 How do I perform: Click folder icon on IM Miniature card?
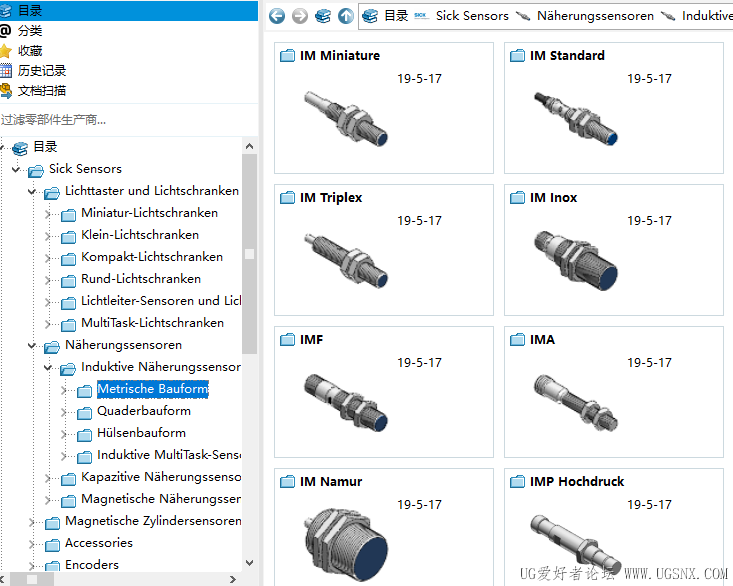click(287, 56)
